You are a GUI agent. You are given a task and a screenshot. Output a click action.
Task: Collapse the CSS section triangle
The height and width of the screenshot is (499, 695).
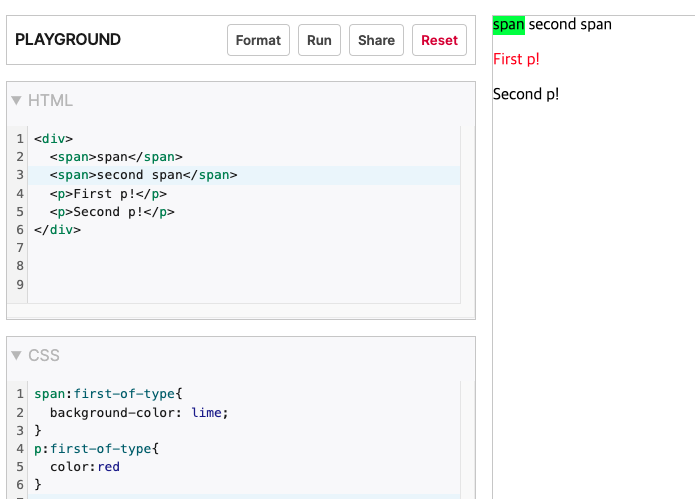[x=16, y=355]
